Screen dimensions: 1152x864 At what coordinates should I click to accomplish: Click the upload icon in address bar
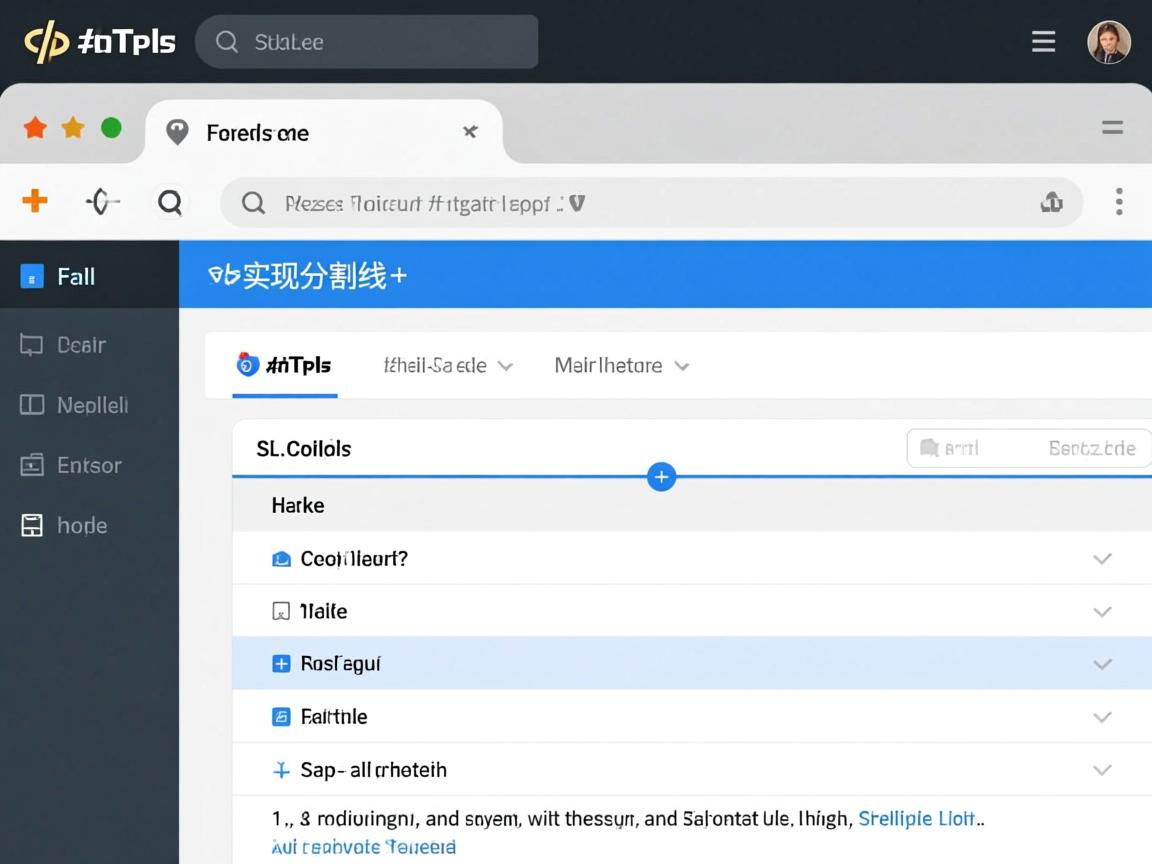[1051, 203]
